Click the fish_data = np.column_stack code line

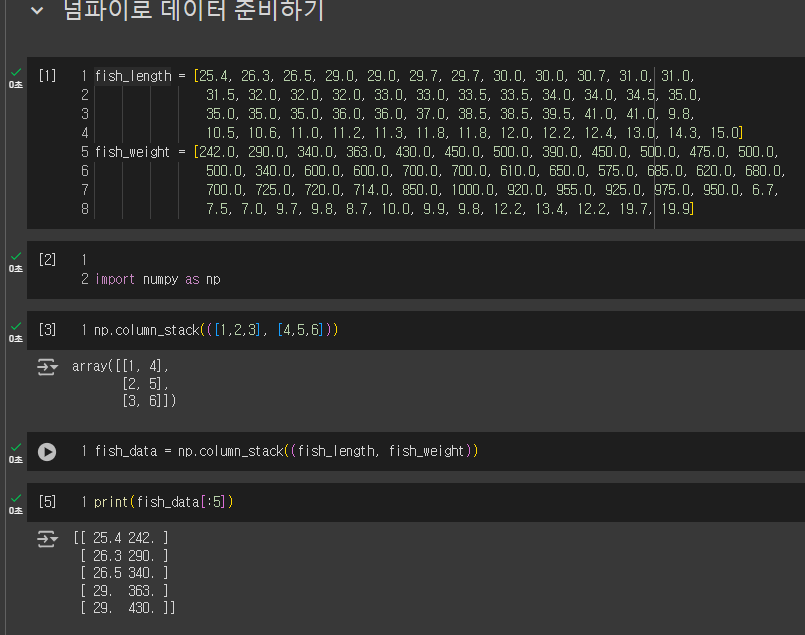(286, 451)
